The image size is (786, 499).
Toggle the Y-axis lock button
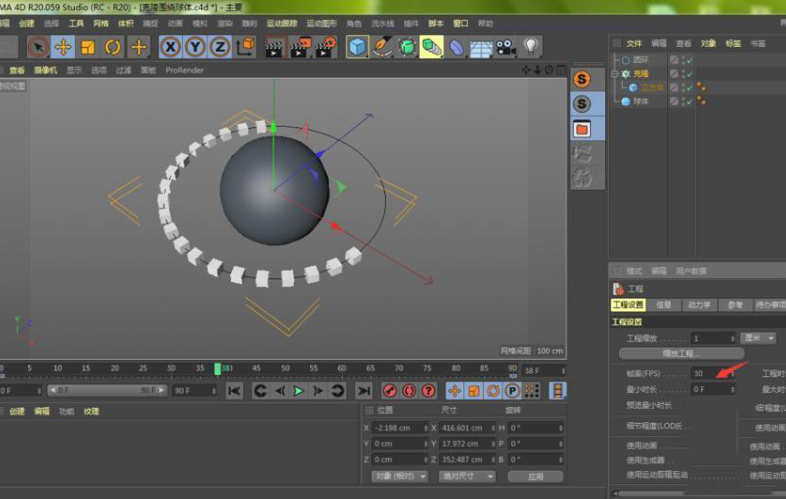point(195,47)
